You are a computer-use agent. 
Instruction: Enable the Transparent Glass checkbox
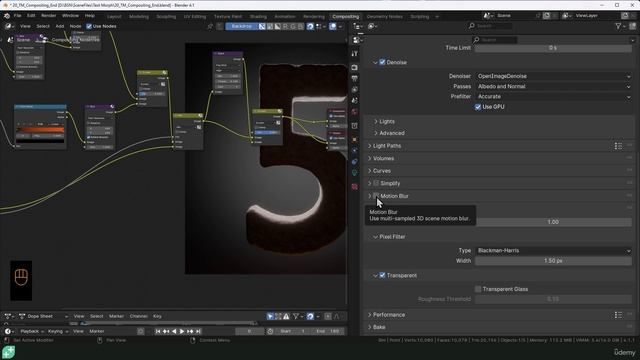[478, 289]
